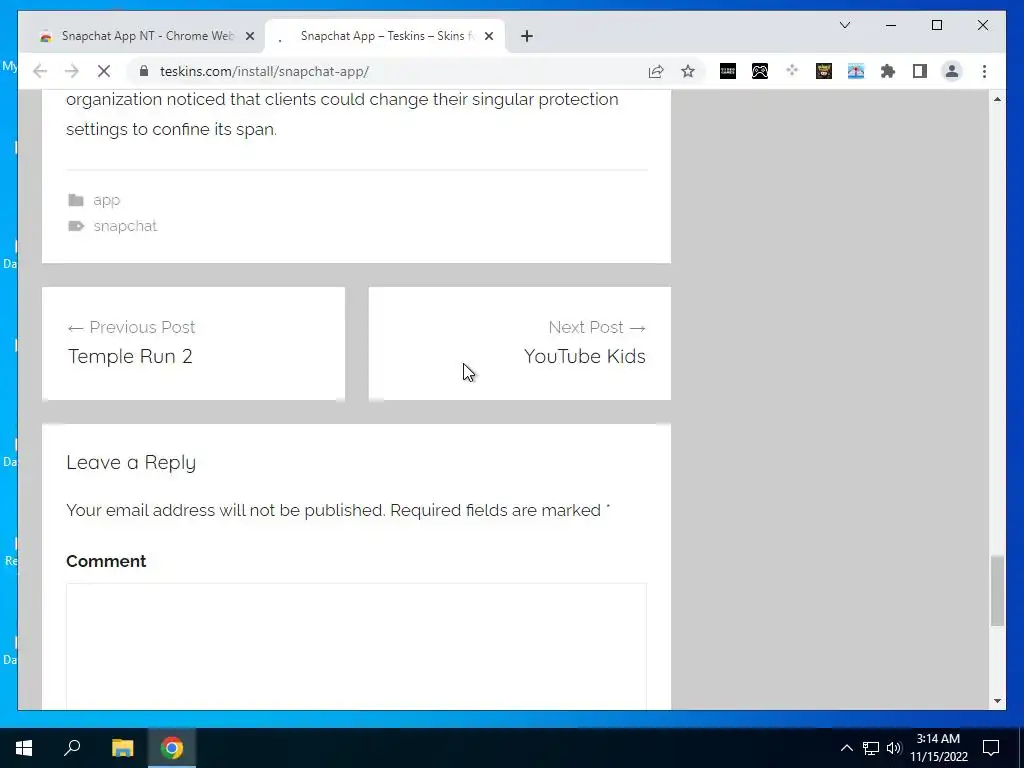This screenshot has height=768, width=1024.
Task: Open the 'snapchat' tag link
Action: pos(125,226)
